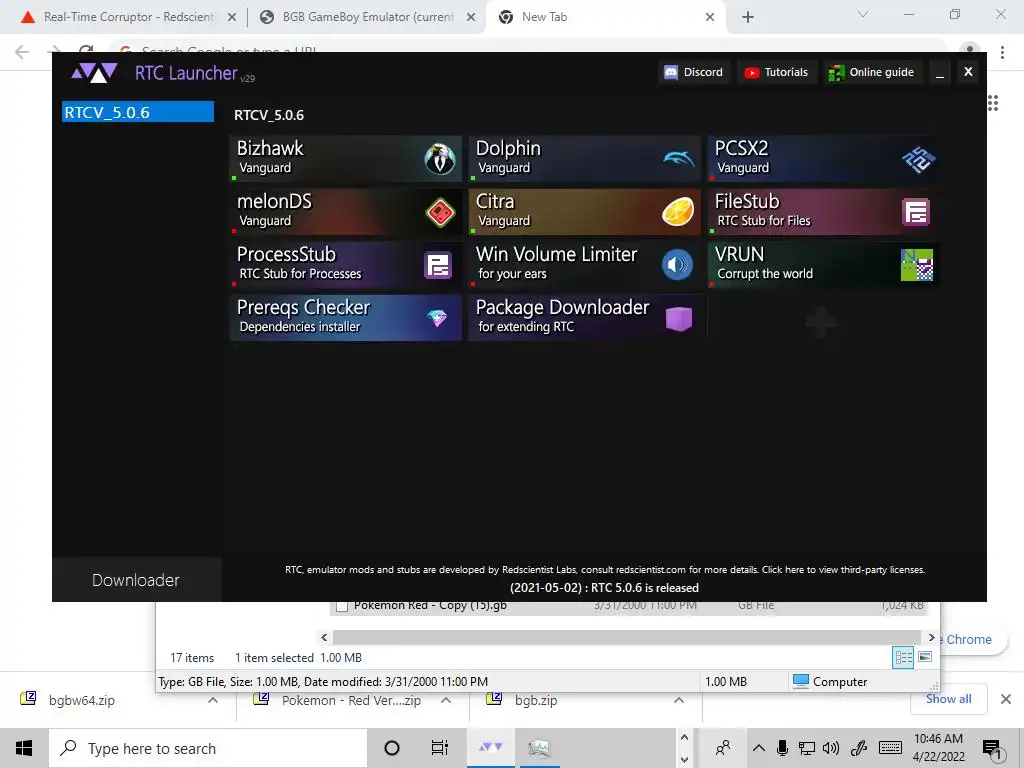Screen dimensions: 1024x768
Task: Launch VRUN Corrupt the world
Action: point(824,264)
